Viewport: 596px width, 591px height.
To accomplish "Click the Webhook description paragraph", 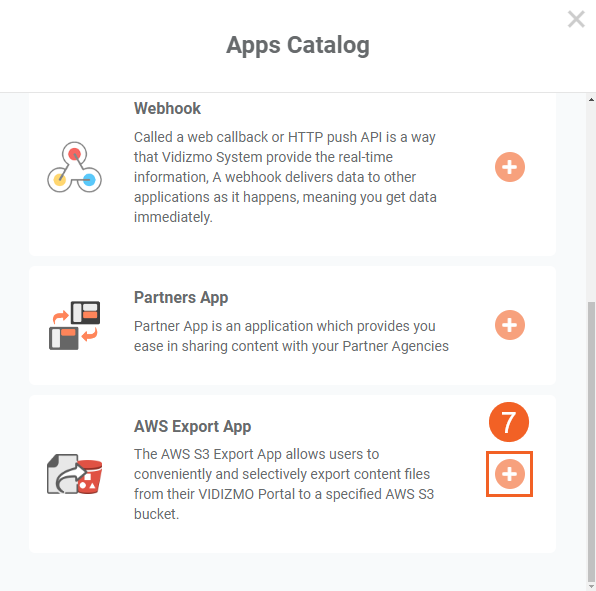I will point(285,177).
